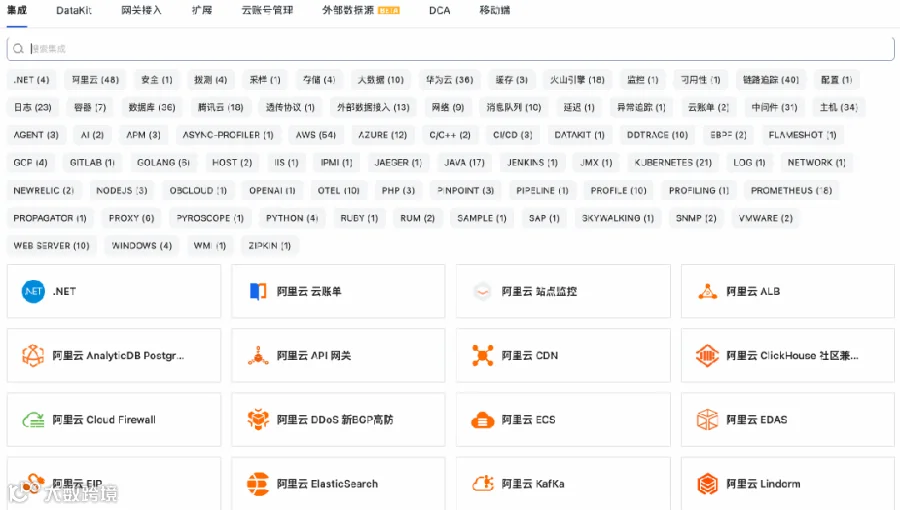Open the DataKit tab

[x=73, y=10]
